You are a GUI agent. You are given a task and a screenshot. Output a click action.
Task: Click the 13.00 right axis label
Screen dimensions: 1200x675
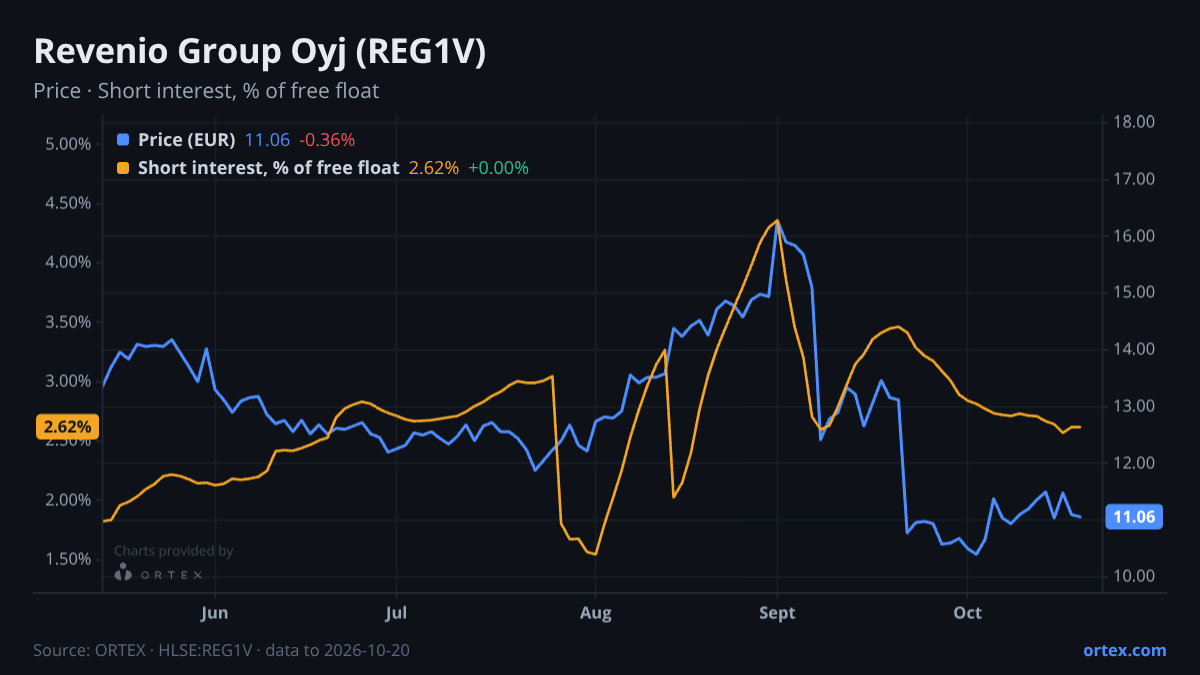1135,406
